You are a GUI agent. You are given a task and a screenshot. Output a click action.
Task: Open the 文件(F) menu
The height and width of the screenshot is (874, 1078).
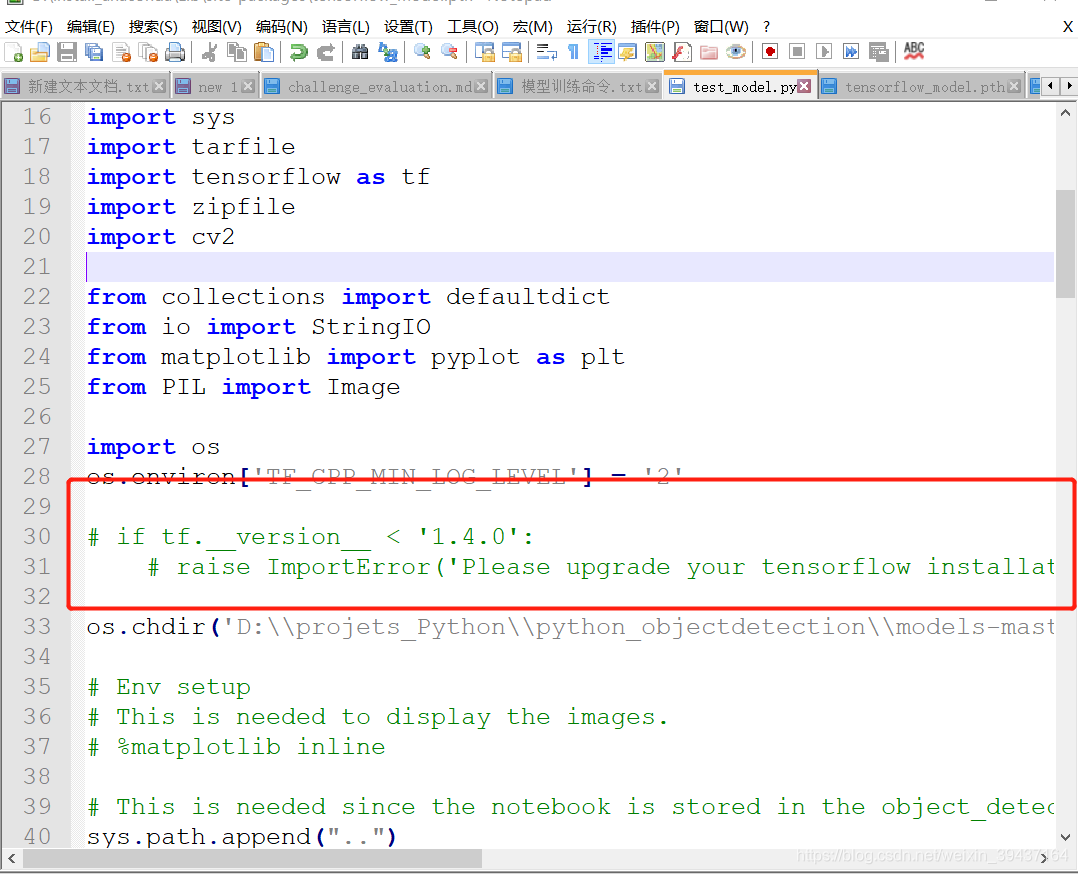[x=29, y=27]
